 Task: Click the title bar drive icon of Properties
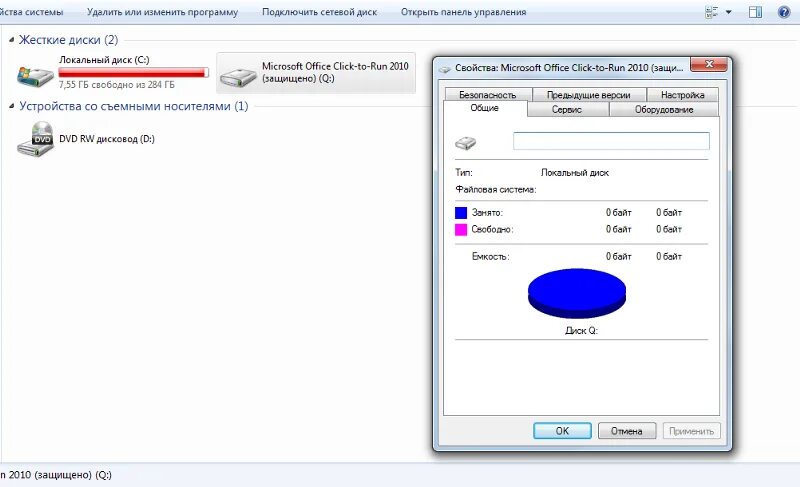click(x=445, y=68)
